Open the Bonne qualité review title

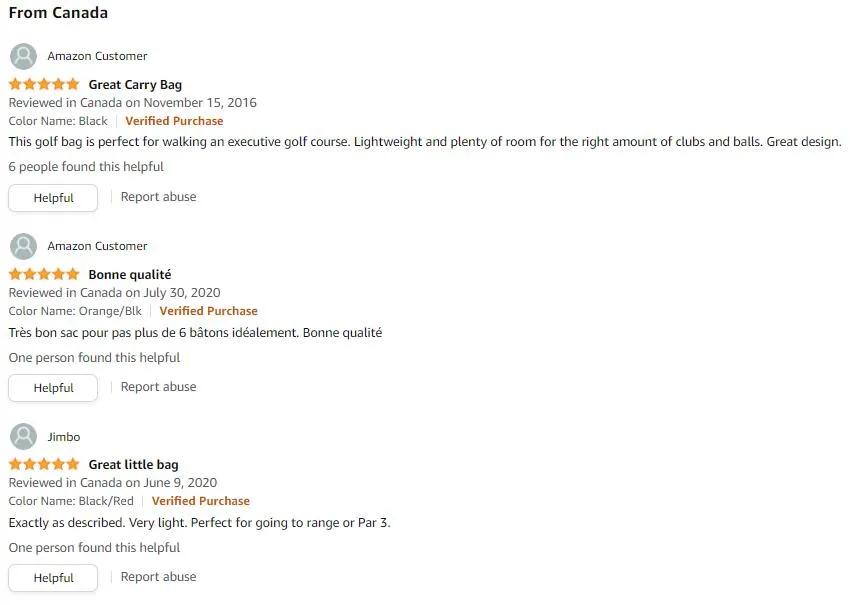click(x=130, y=275)
